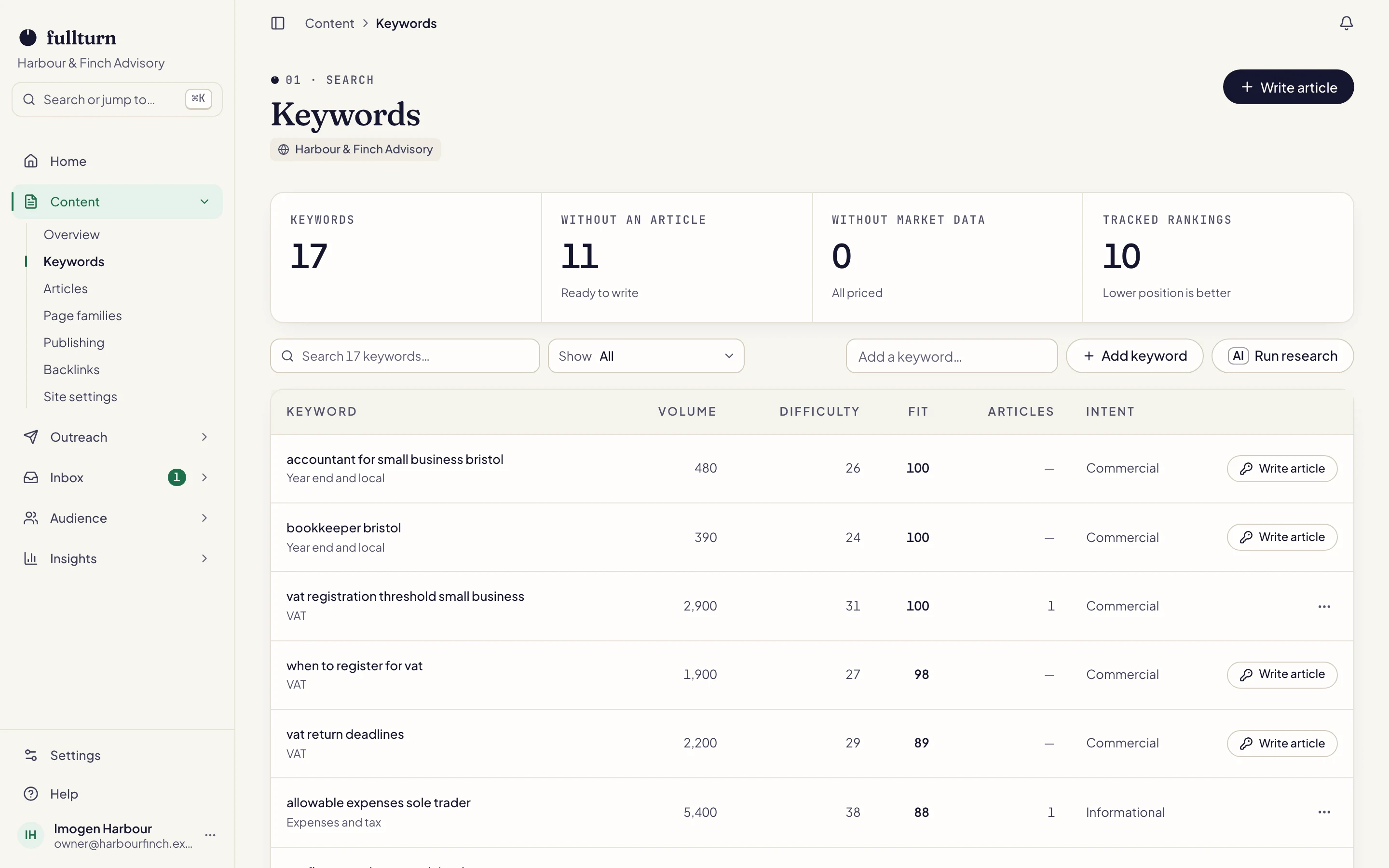Open Page families section

pyautogui.click(x=82, y=316)
